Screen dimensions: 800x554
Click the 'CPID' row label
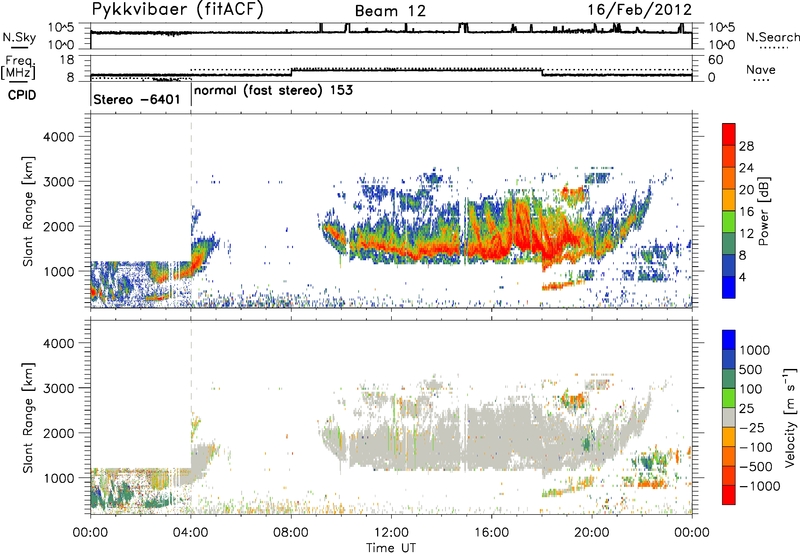click(x=22, y=95)
